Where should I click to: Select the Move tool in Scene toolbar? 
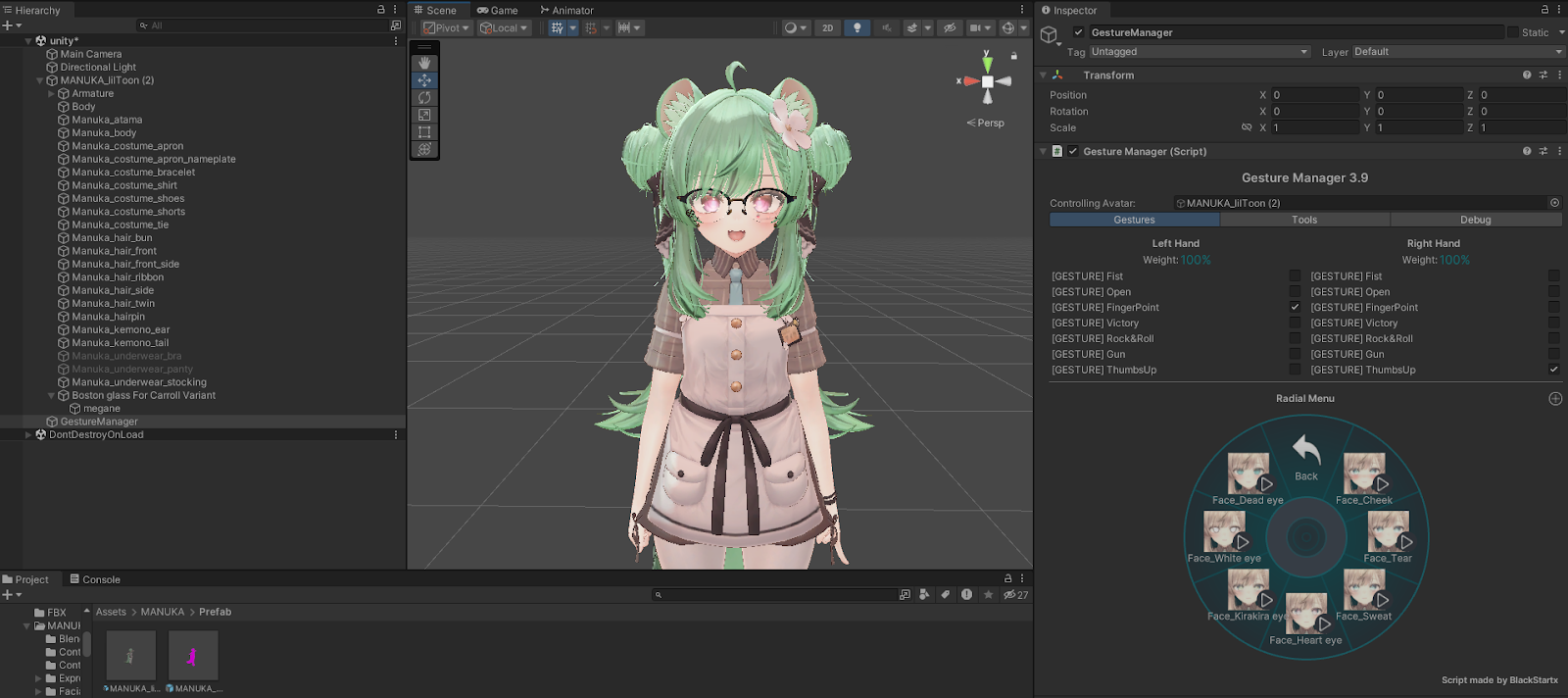click(x=424, y=80)
